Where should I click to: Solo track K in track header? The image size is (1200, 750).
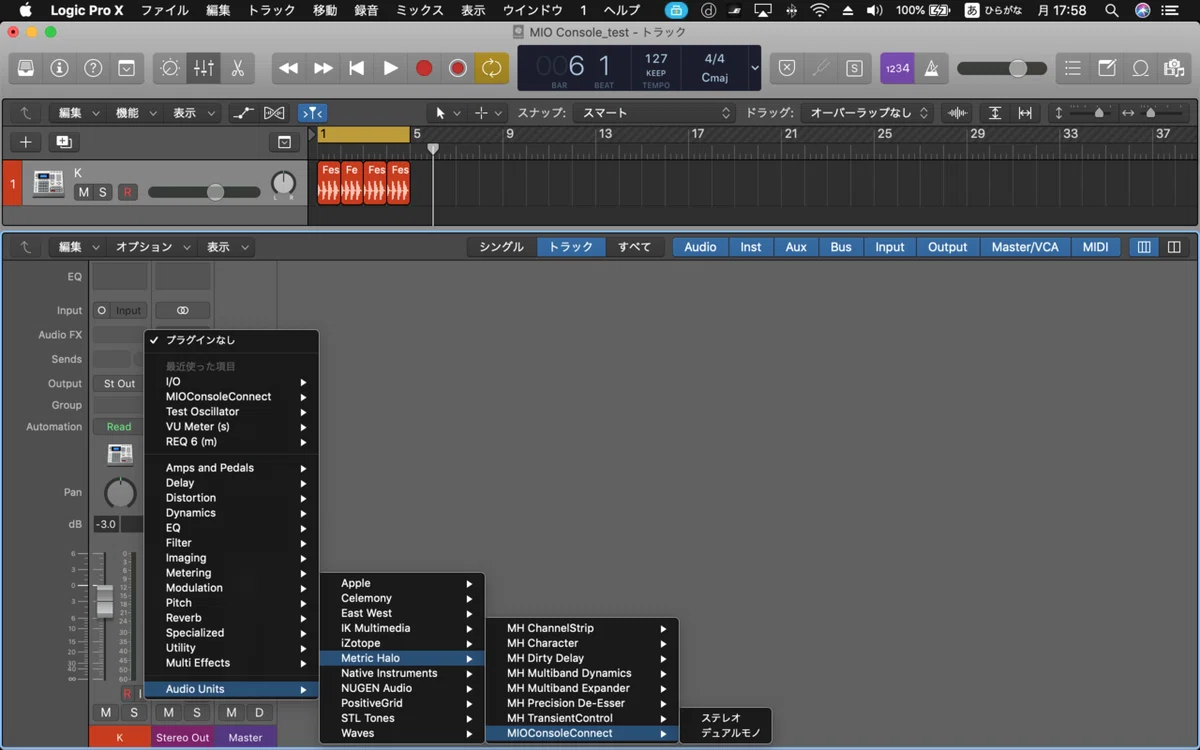102,192
